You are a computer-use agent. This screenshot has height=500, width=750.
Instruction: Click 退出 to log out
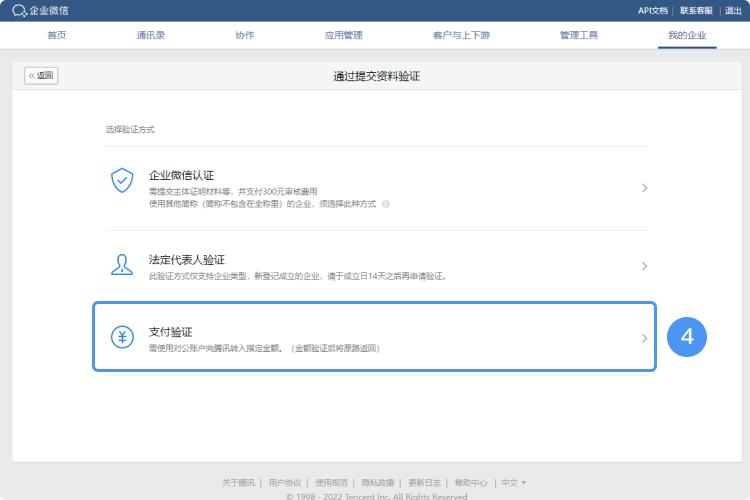click(x=733, y=10)
